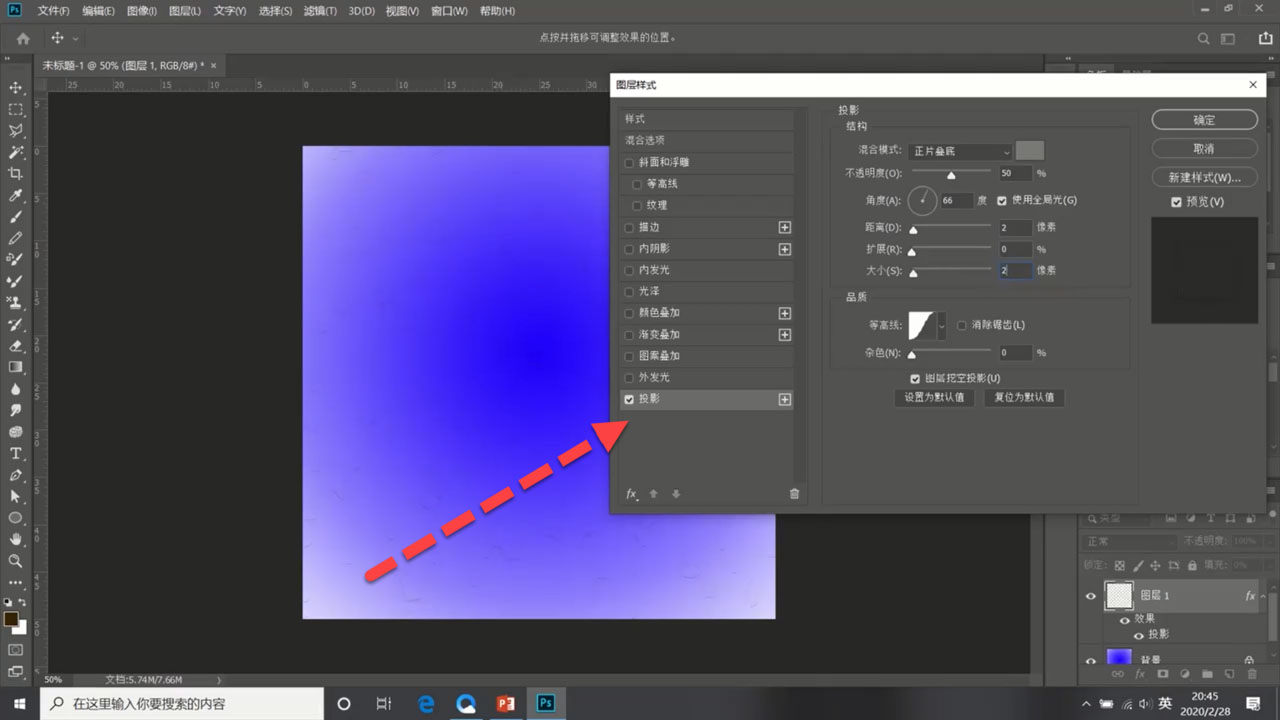Toggle Quick Mask mode icon
This screenshot has width=1280, height=720.
coord(16,650)
